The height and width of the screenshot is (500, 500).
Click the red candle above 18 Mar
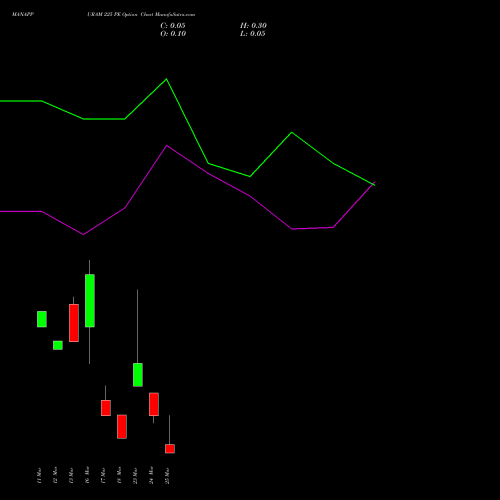point(122,426)
